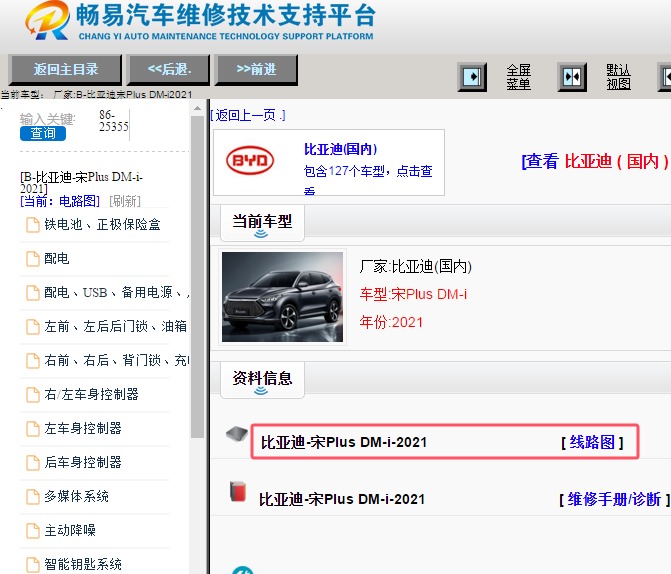Image resolution: width=671 pixels, height=574 pixels.
Task: Open 主动降噪 tree item
Action: point(70,530)
